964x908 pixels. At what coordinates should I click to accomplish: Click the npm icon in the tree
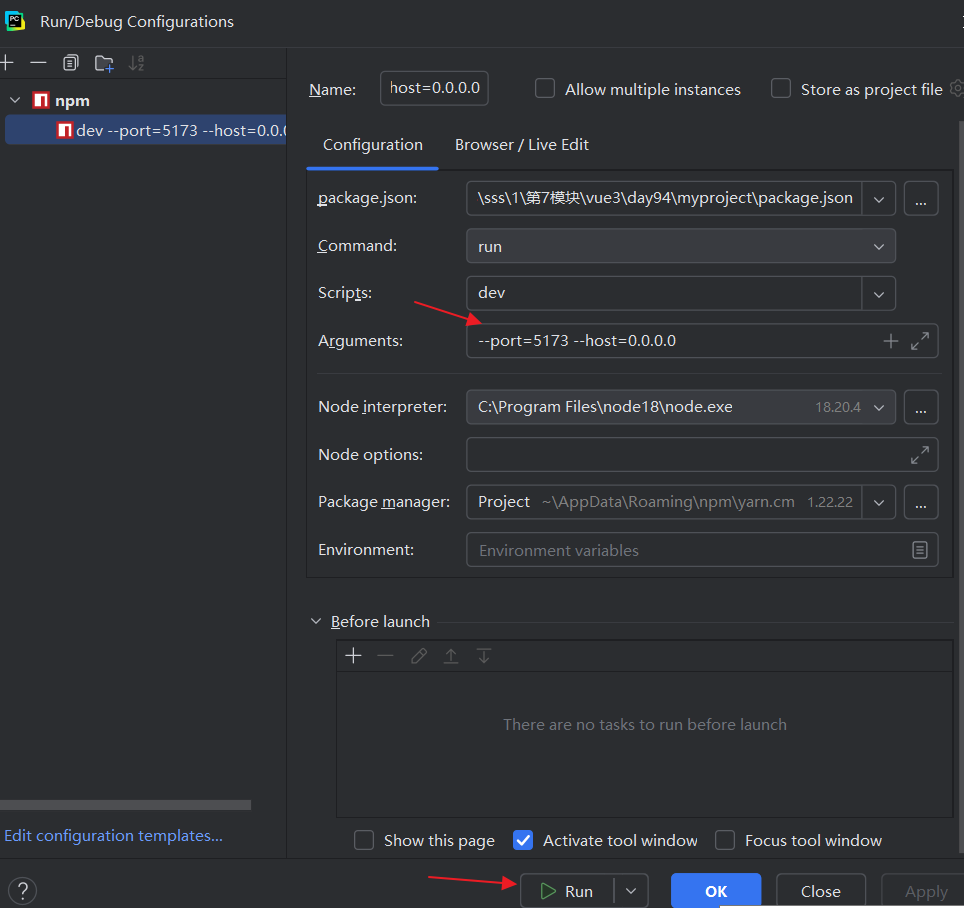41,100
